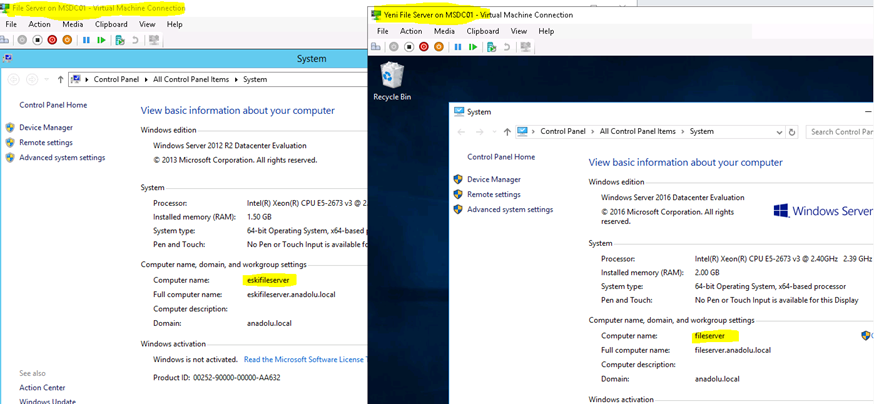
Task: Click red Shut Down icon in File Server window
Action: 52,40
